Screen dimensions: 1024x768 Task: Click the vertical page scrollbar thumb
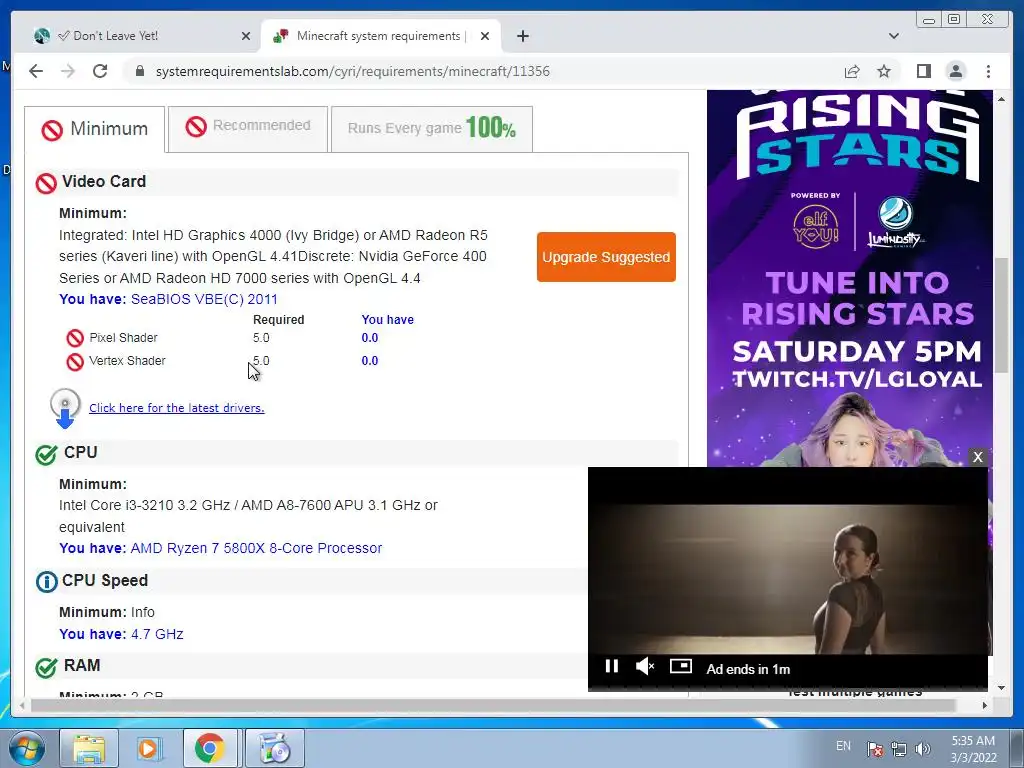coord(1002,315)
